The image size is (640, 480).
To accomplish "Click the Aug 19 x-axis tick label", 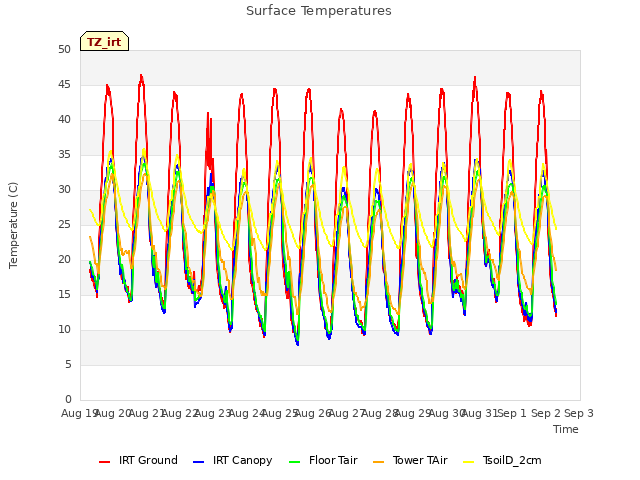I will [78, 413].
